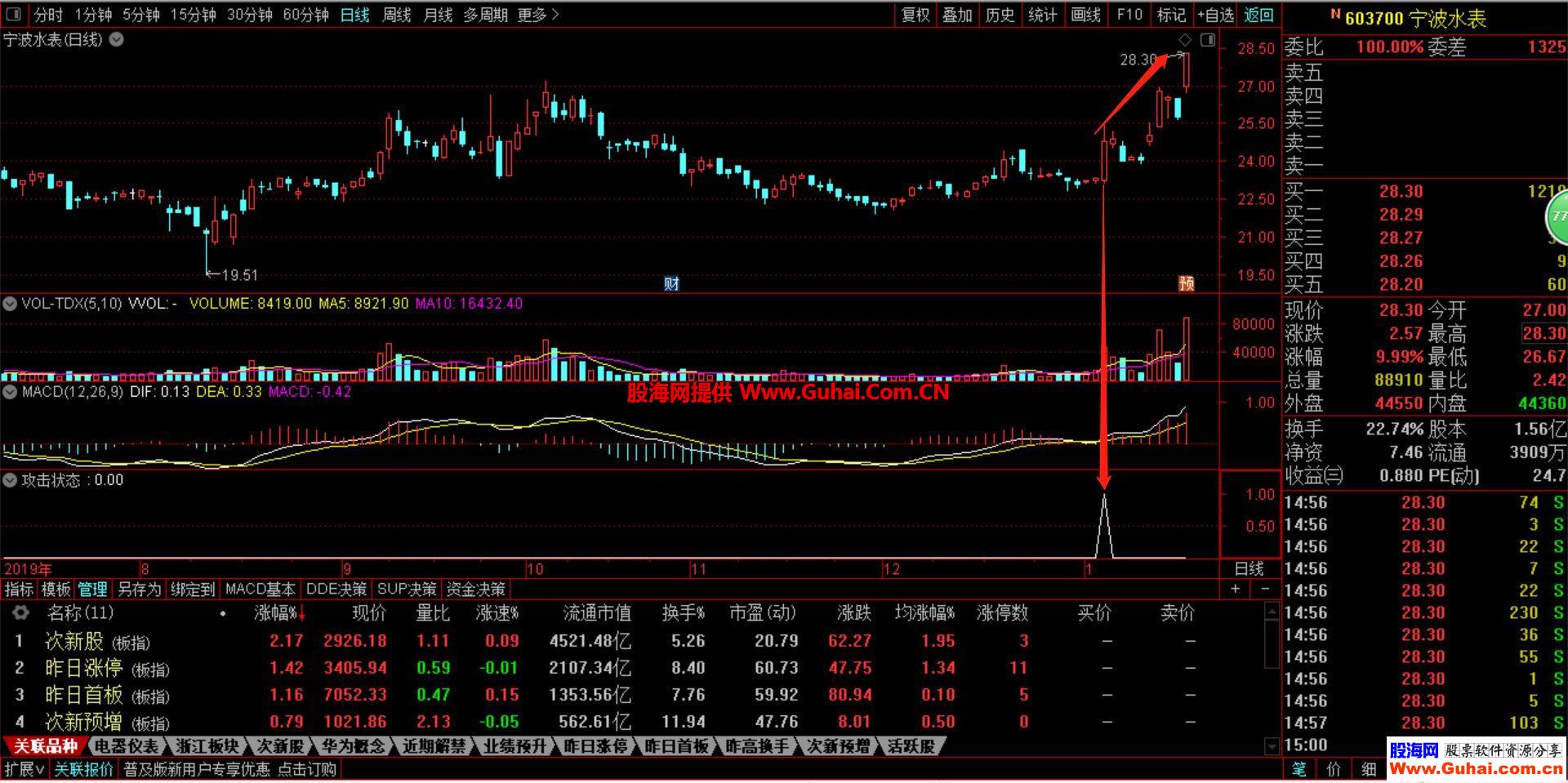Open F10 company information
The image size is (1568, 783).
click(x=1129, y=15)
